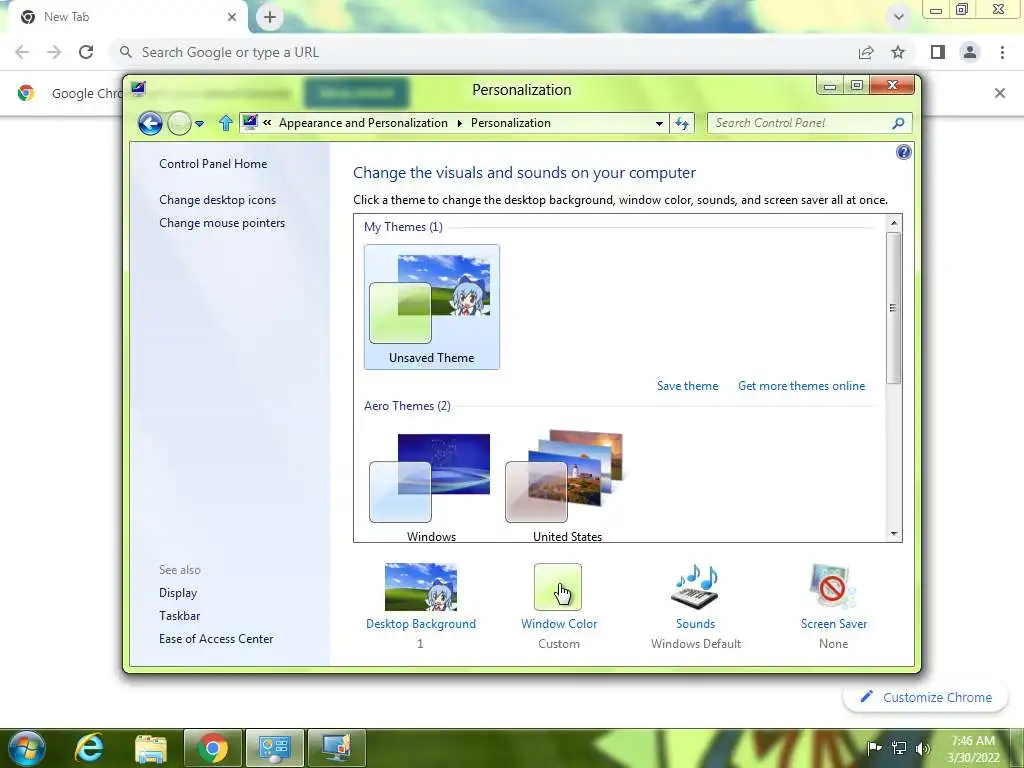1024x768 pixels.
Task: Click network icon in system tray
Action: pos(899,748)
